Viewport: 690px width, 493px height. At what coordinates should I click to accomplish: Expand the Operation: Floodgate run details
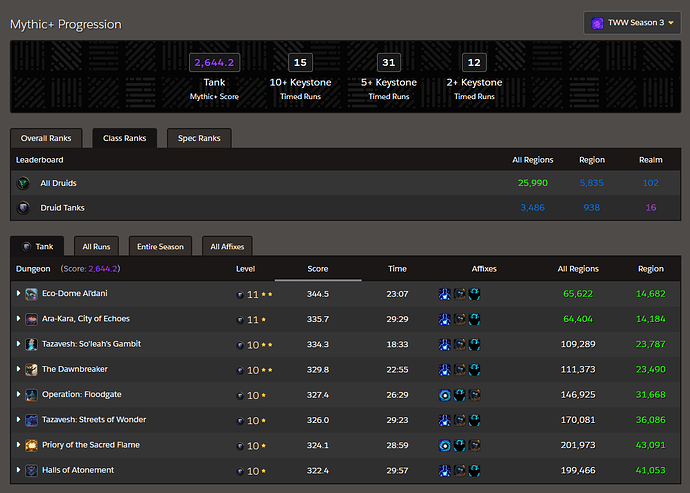point(18,395)
